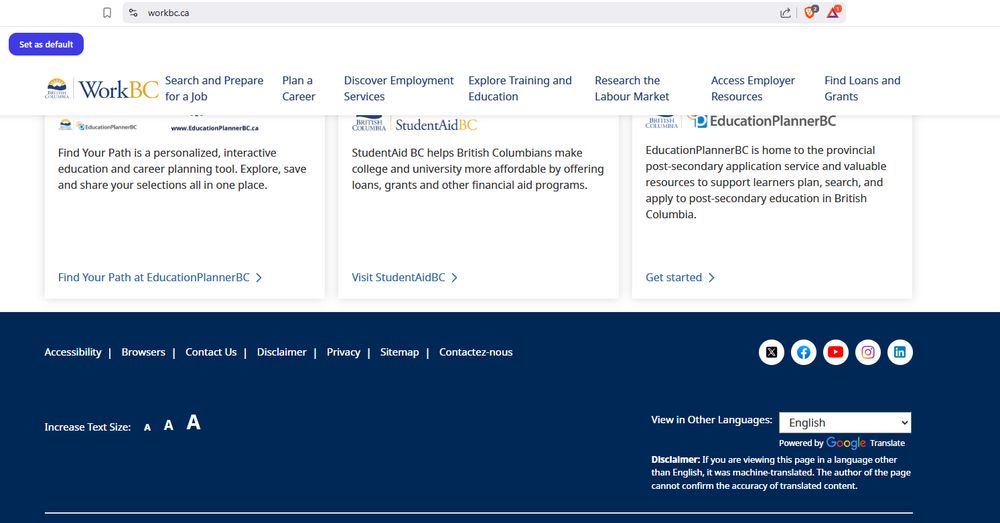Open the YouTube social icon
Image resolution: width=1000 pixels, height=523 pixels.
click(x=835, y=352)
